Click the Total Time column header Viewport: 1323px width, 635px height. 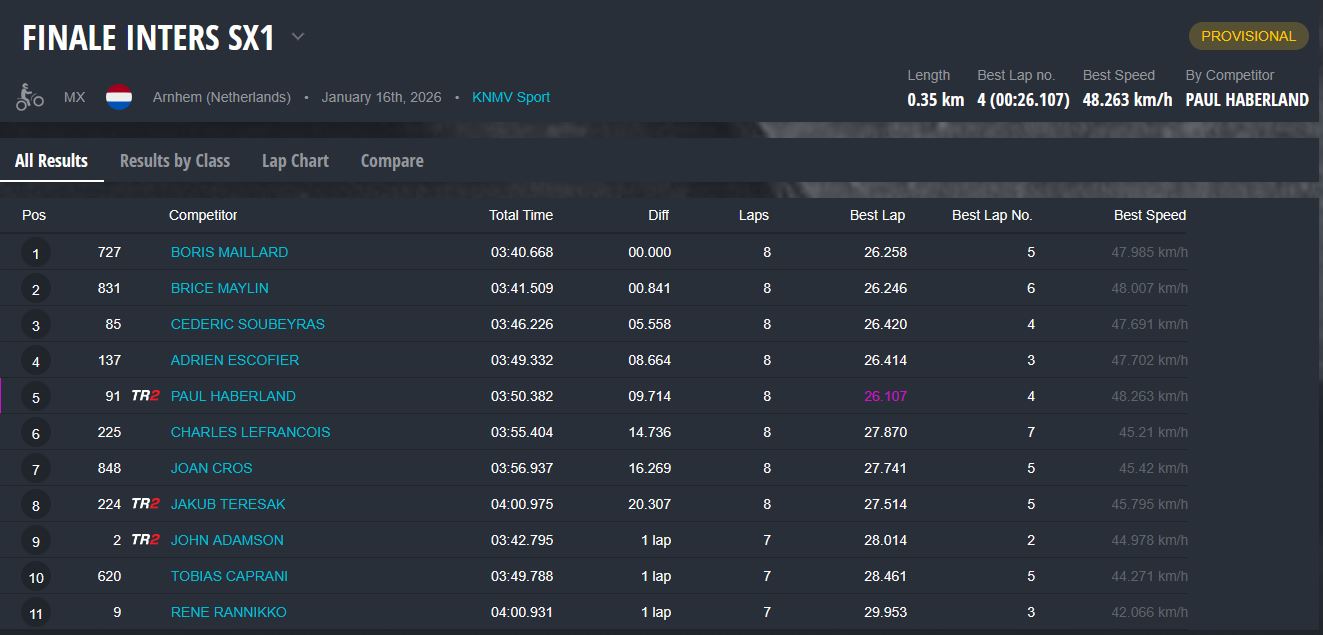tap(520, 215)
